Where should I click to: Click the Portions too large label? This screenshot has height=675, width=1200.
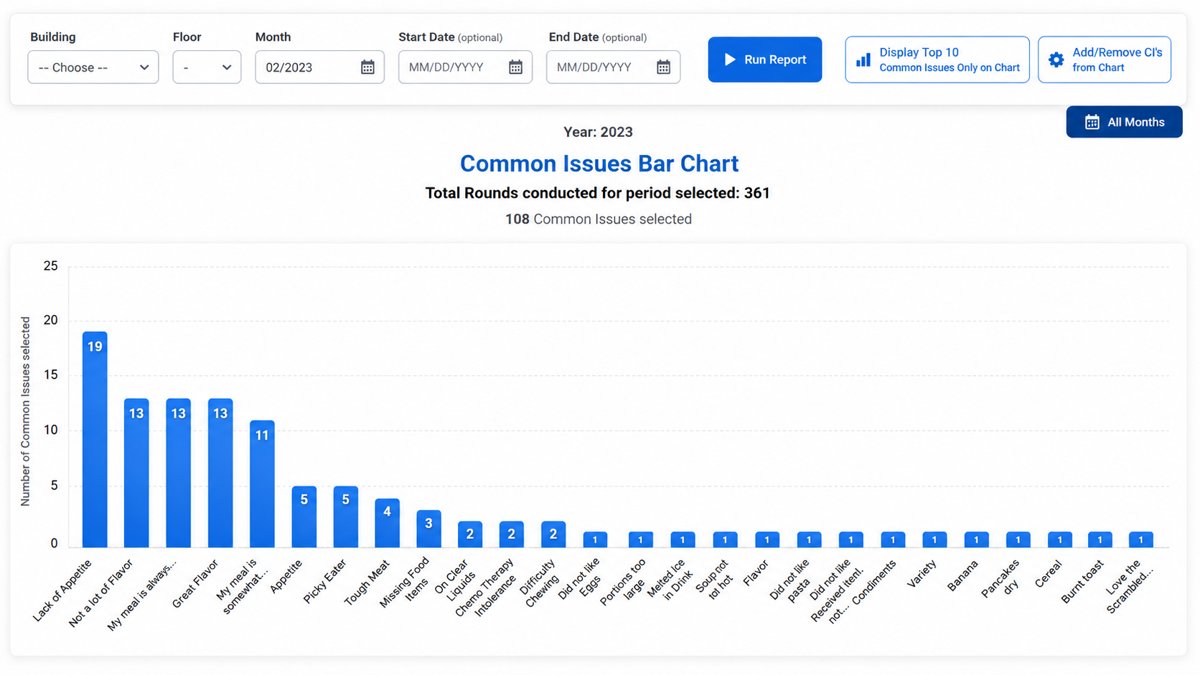coord(625,584)
